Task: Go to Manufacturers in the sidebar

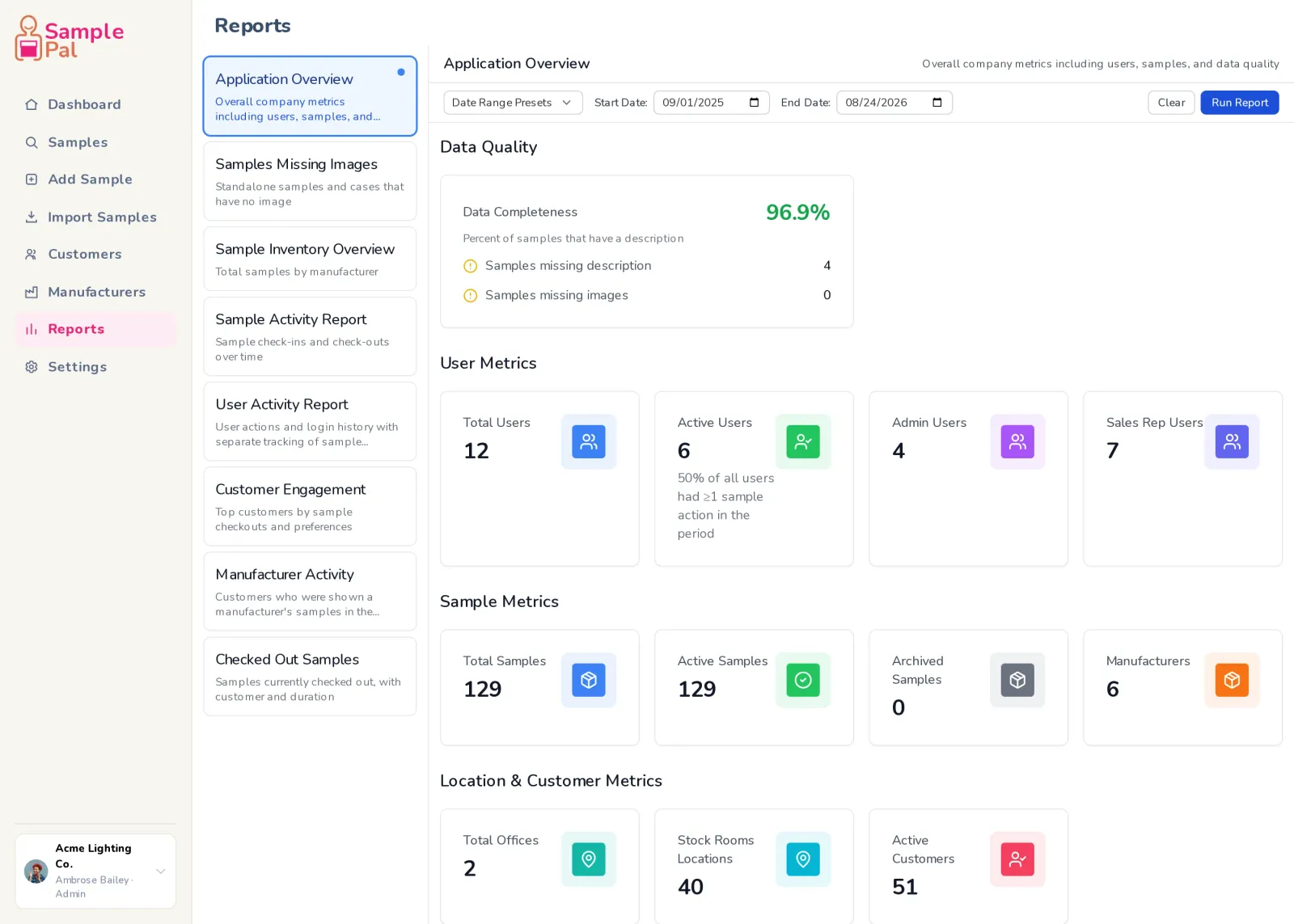Action: click(x=95, y=292)
